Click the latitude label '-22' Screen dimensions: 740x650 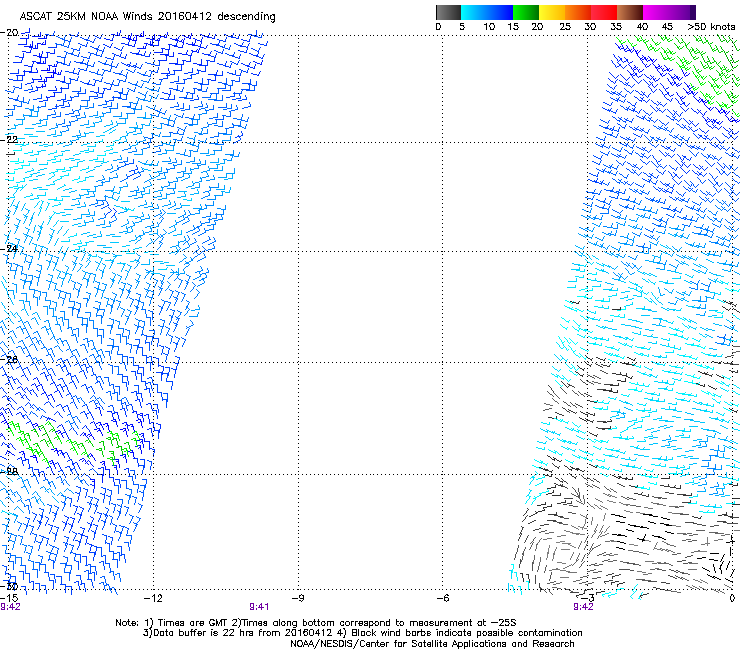(9, 140)
